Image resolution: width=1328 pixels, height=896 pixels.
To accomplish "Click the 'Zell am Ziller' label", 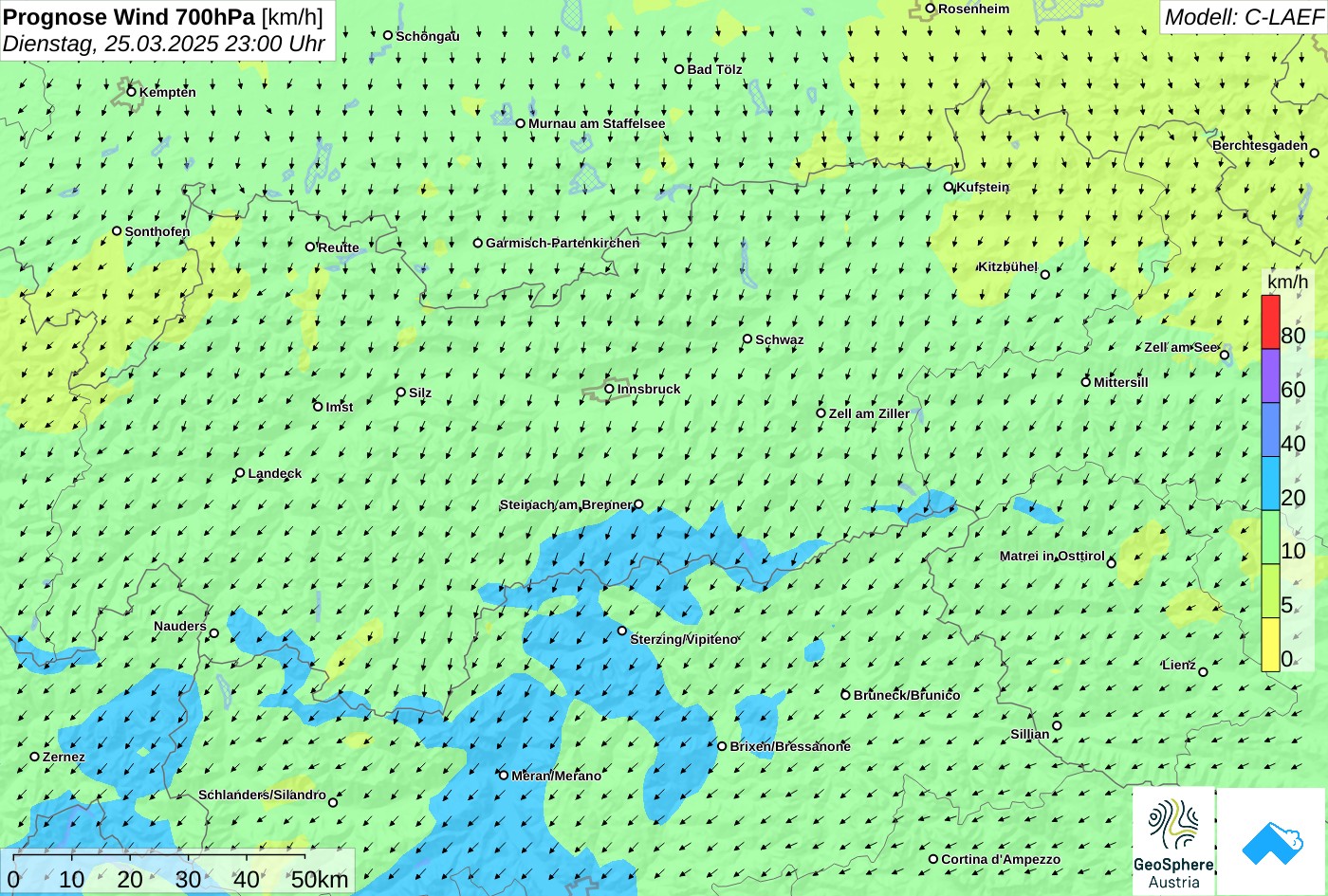I will (869, 413).
